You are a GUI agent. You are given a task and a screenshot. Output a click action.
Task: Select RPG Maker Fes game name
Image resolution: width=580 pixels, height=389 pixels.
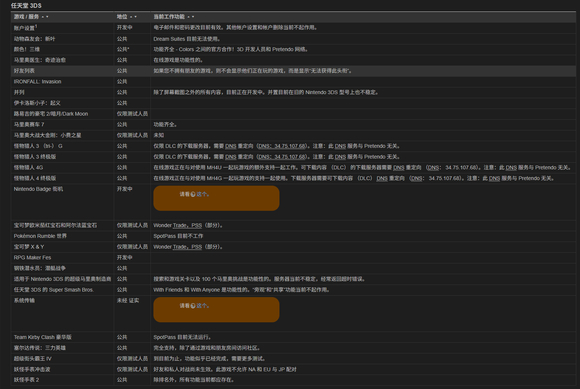[33, 257]
